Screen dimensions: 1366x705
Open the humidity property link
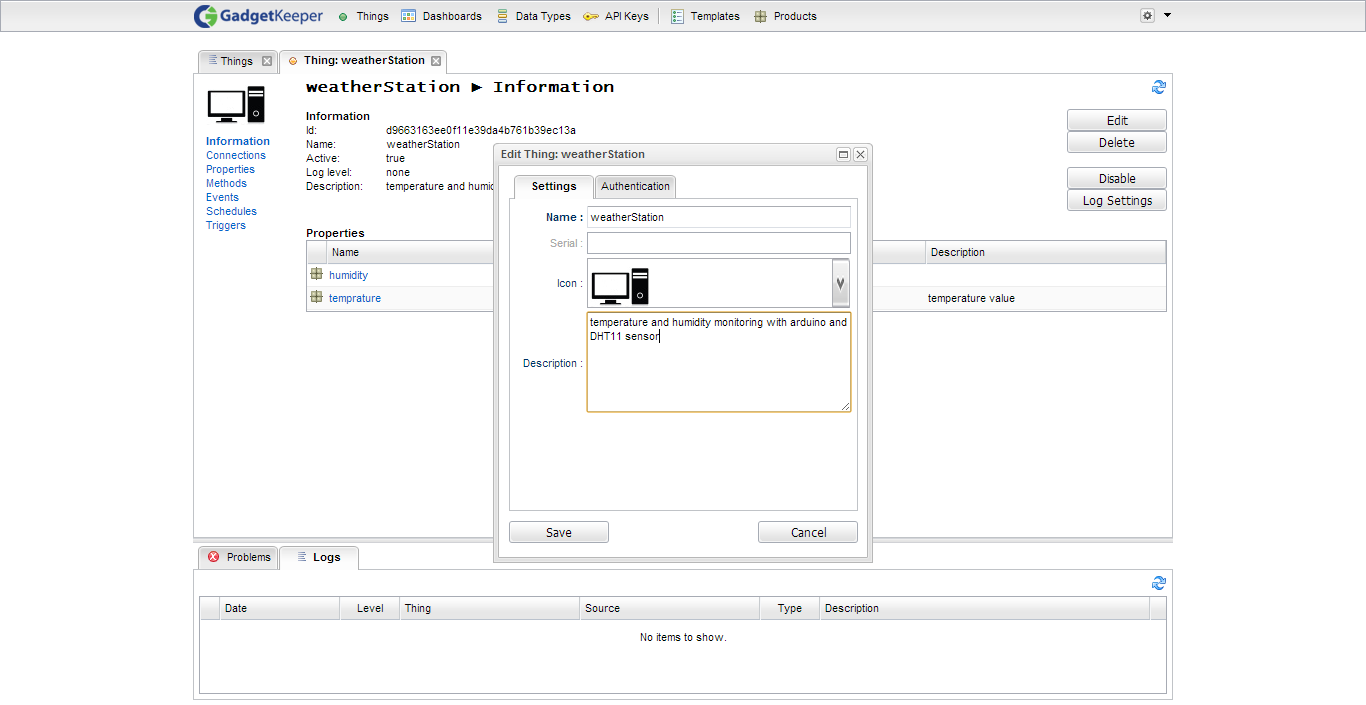click(x=349, y=275)
